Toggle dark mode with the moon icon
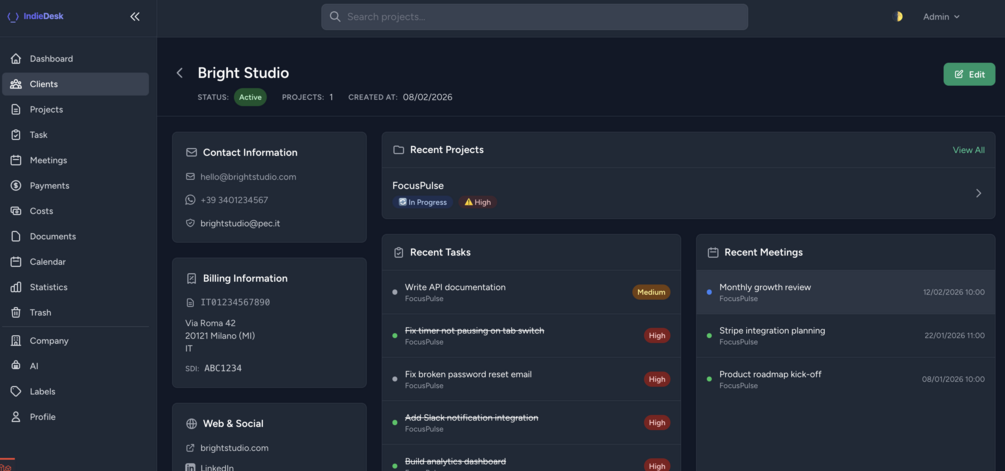This screenshot has width=1005, height=471. coord(898,17)
